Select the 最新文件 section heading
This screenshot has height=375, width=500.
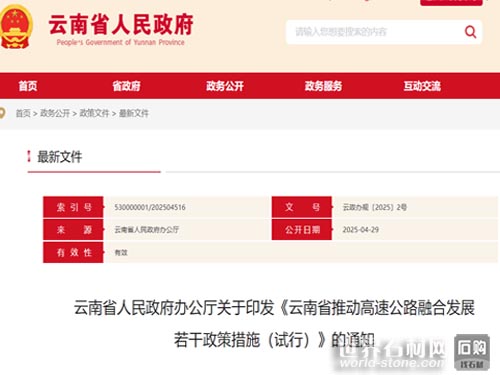[60, 157]
